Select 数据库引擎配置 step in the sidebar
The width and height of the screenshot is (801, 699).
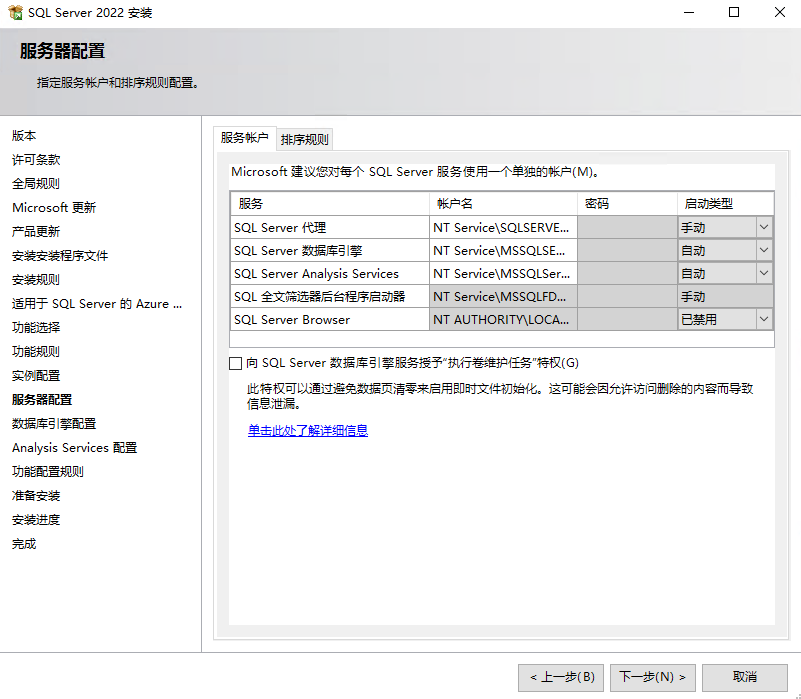[x=54, y=424]
